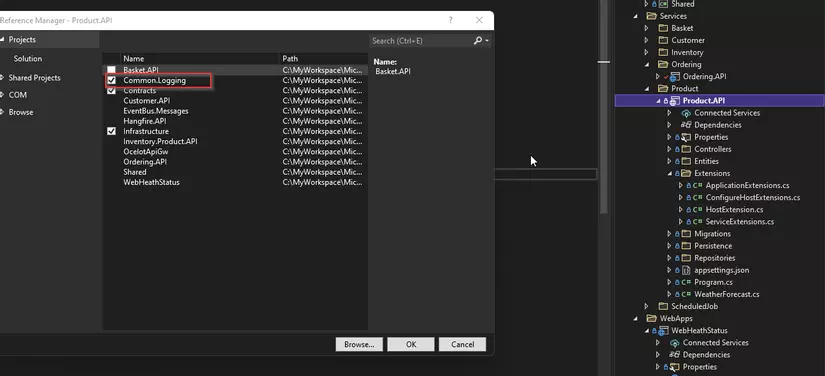
Task: Select Program.cs in Solution Explorer
Action: pos(713,282)
